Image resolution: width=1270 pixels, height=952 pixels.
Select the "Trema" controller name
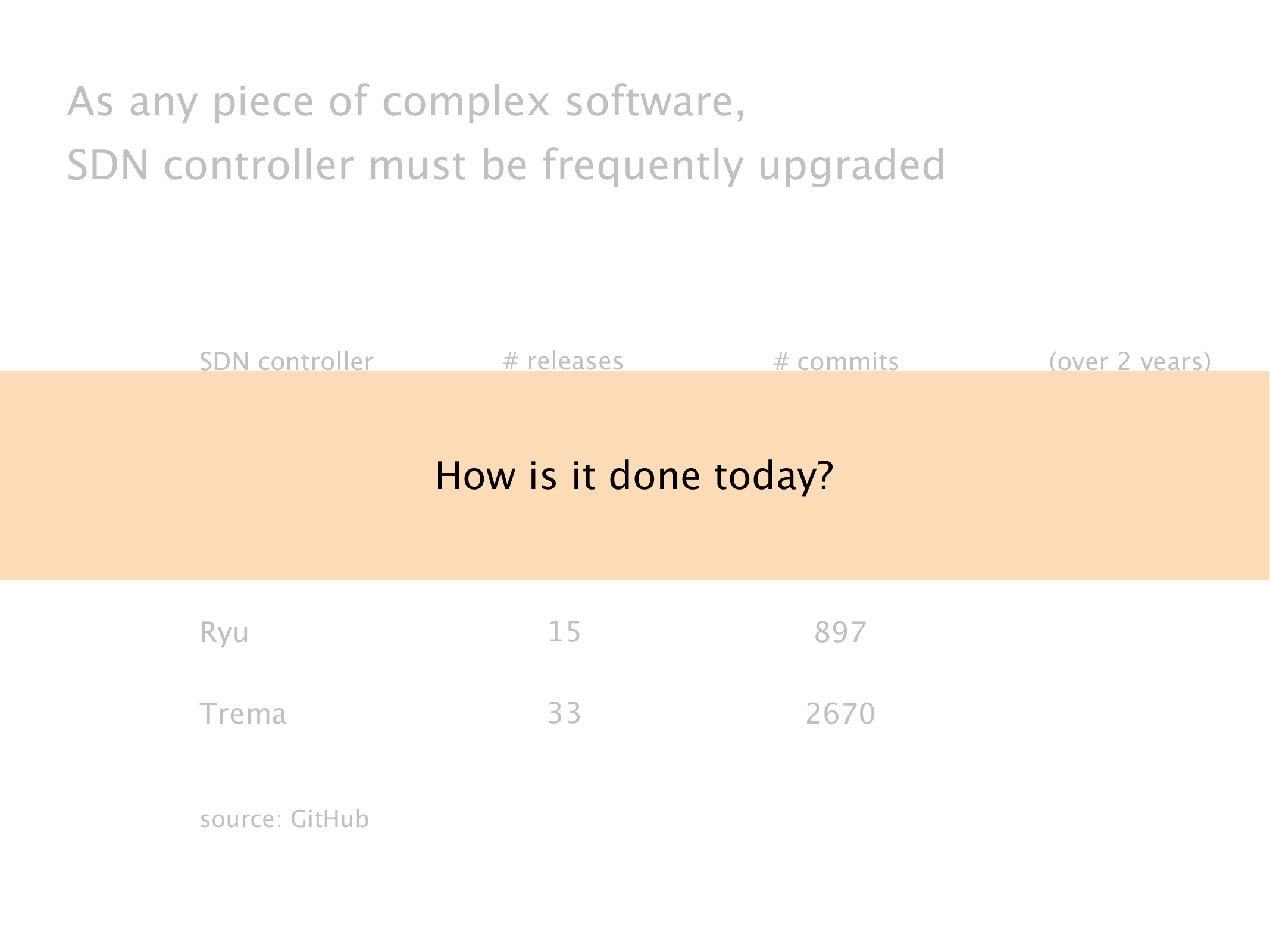tap(243, 713)
